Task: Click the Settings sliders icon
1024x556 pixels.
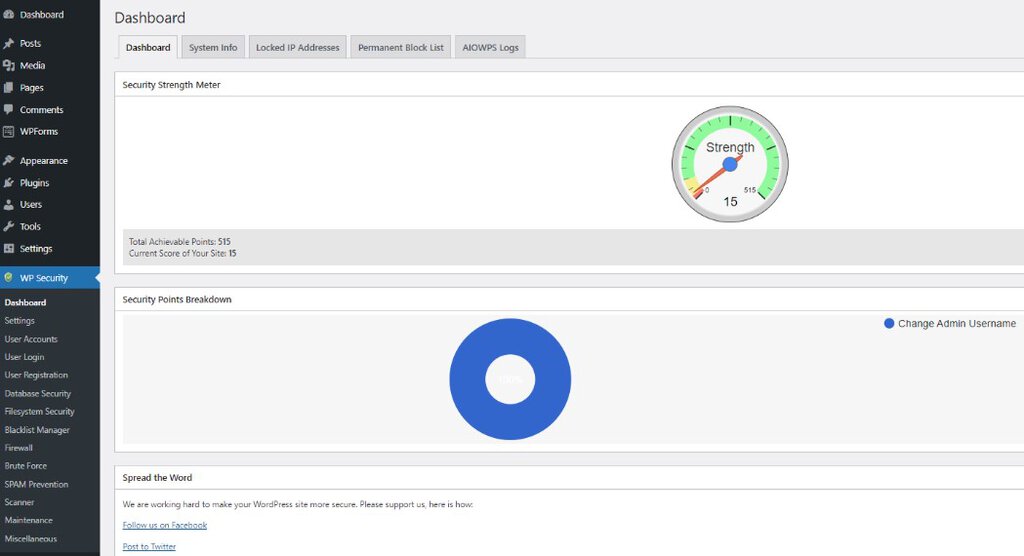Action: [8, 248]
